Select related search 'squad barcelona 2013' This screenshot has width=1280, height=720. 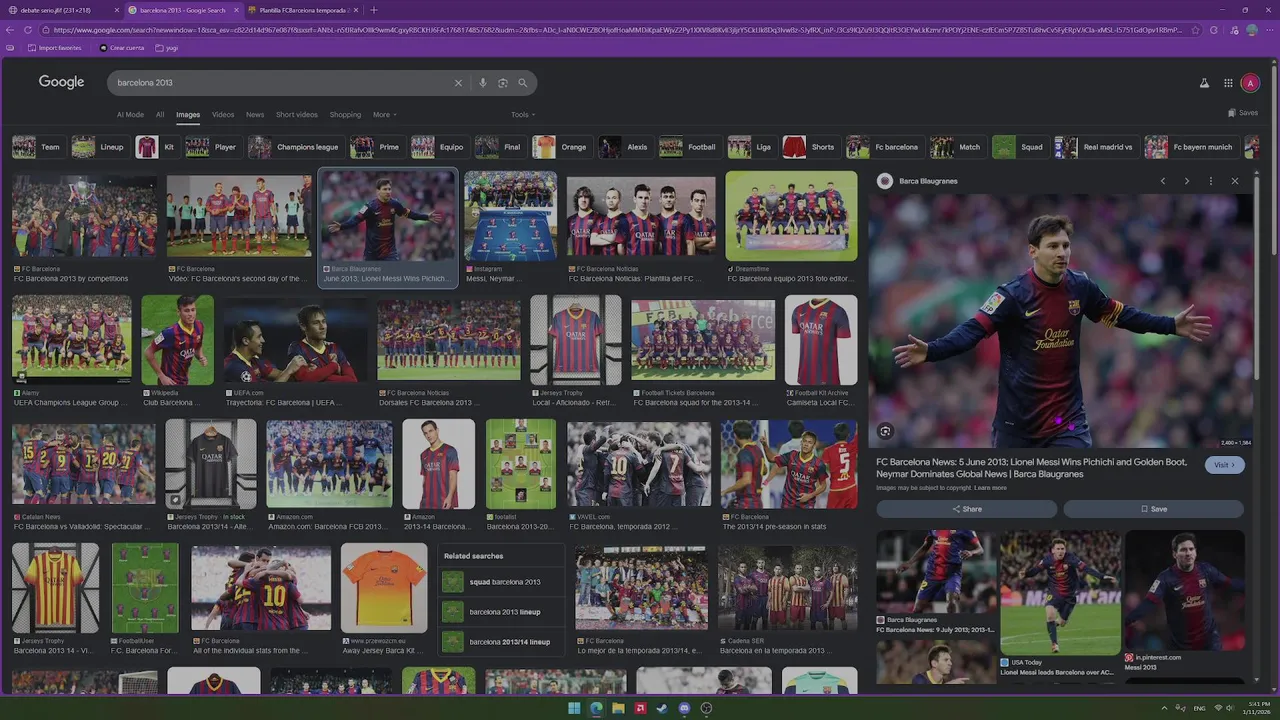click(501, 582)
